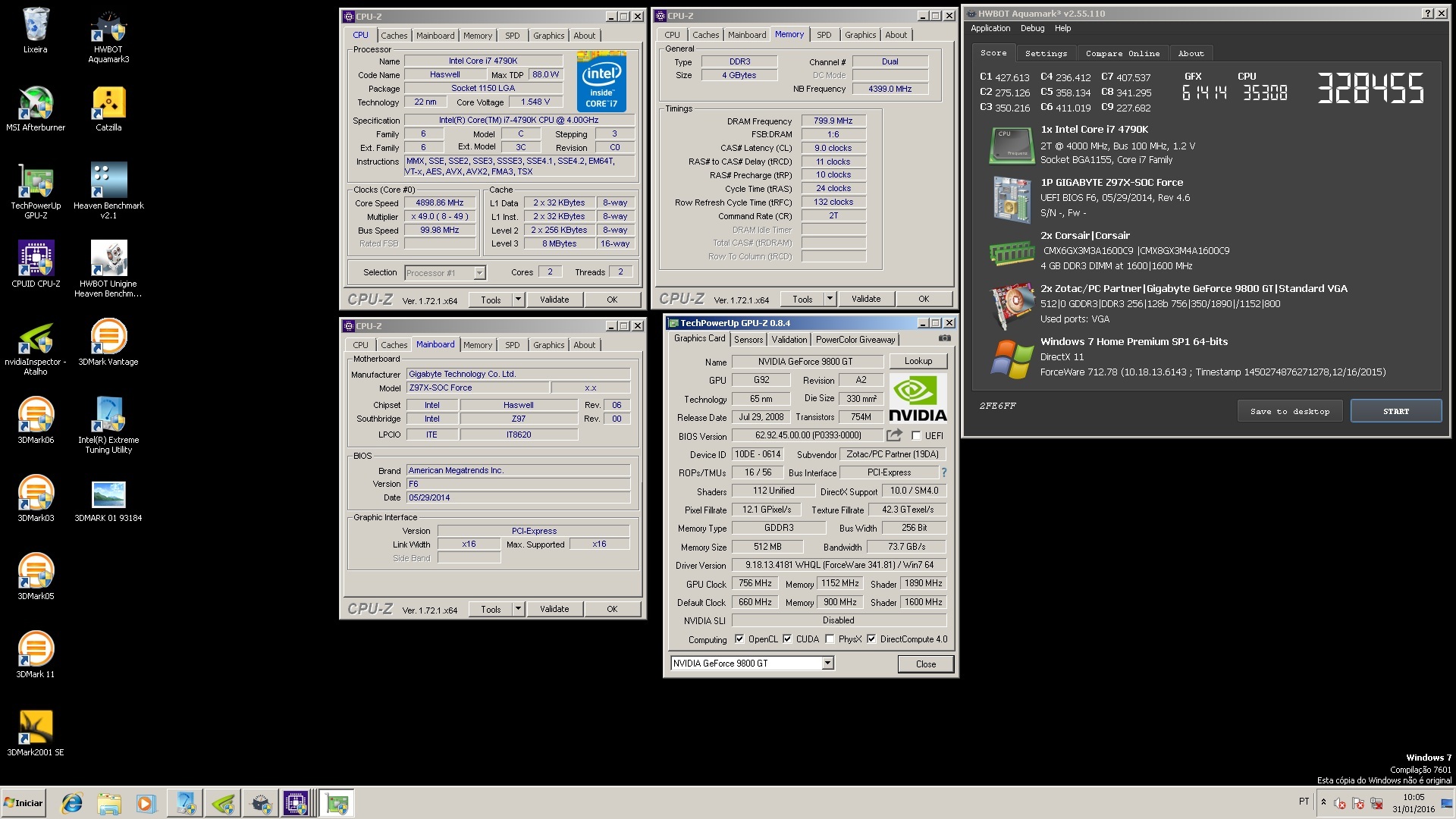Open the HWBOT Unigine Heaven Benchmark shortcut
This screenshot has width=1456, height=819.
tap(108, 269)
